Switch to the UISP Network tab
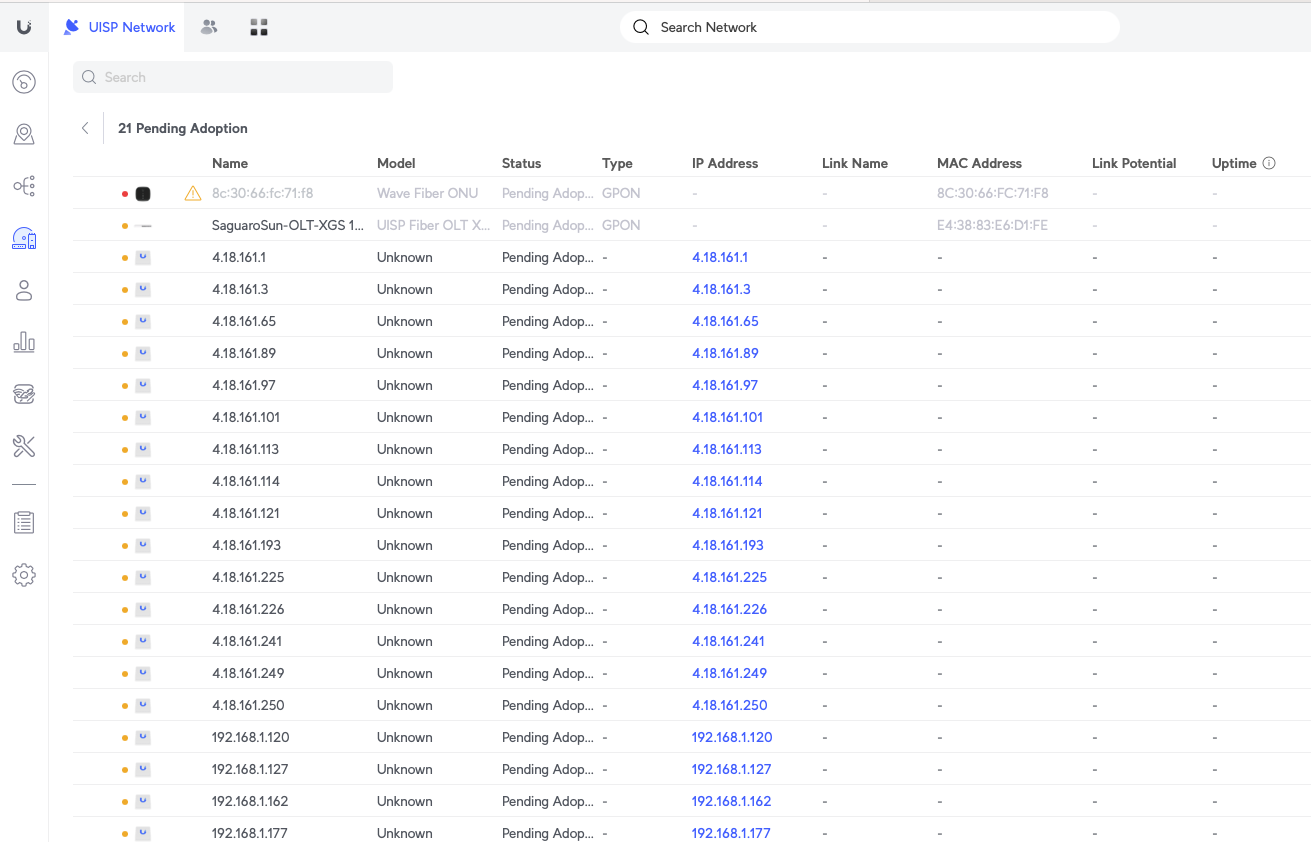 click(x=120, y=27)
